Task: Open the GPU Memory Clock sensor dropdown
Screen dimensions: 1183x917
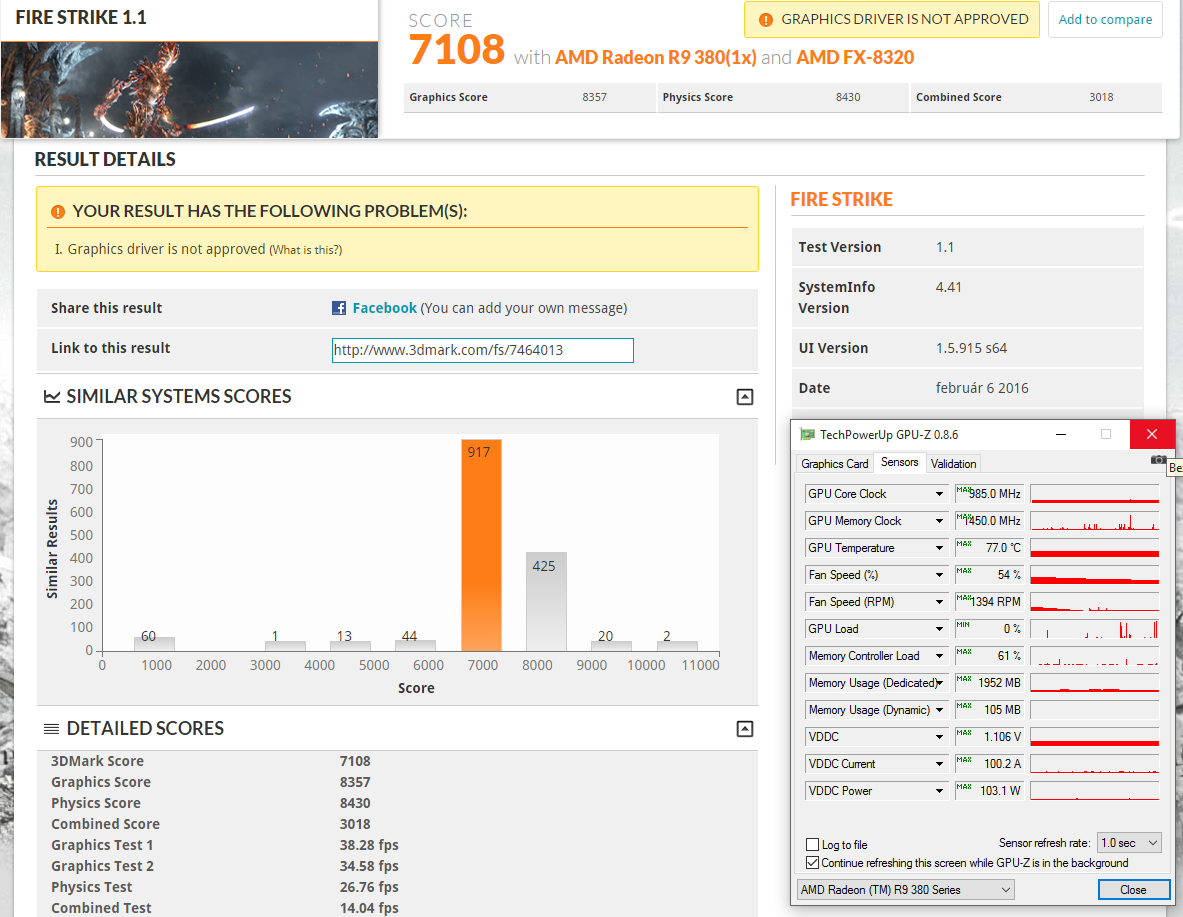Action: 939,521
